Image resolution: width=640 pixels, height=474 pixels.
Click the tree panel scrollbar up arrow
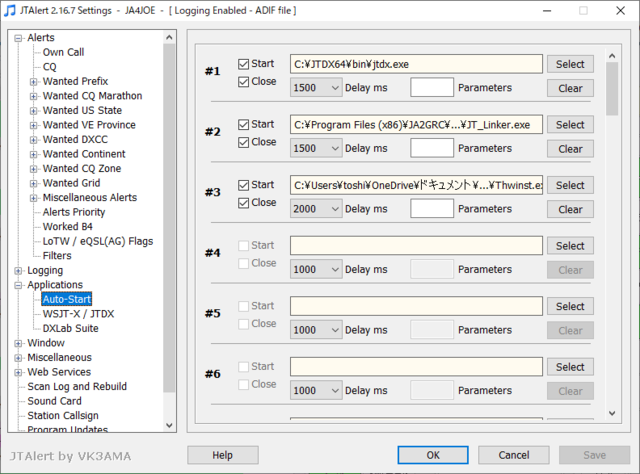tap(169, 37)
